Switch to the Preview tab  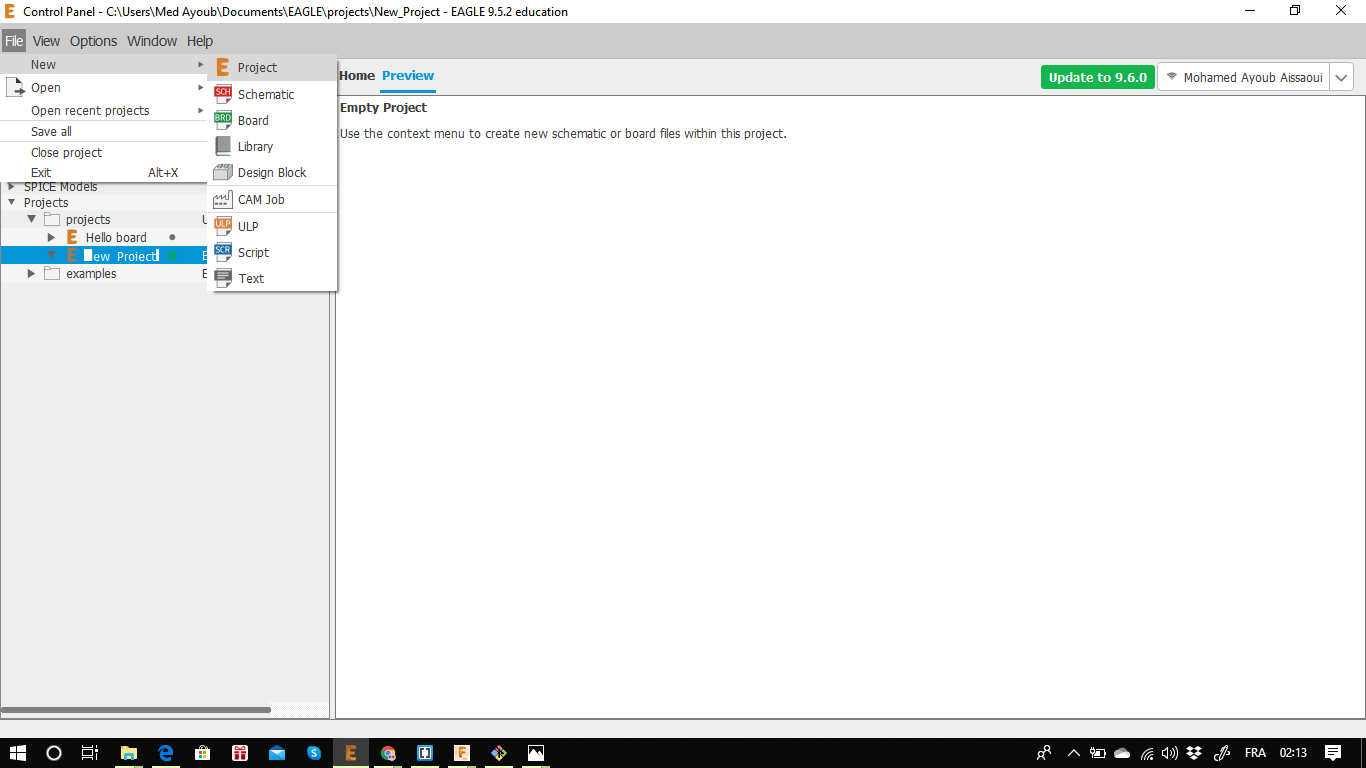tap(408, 76)
